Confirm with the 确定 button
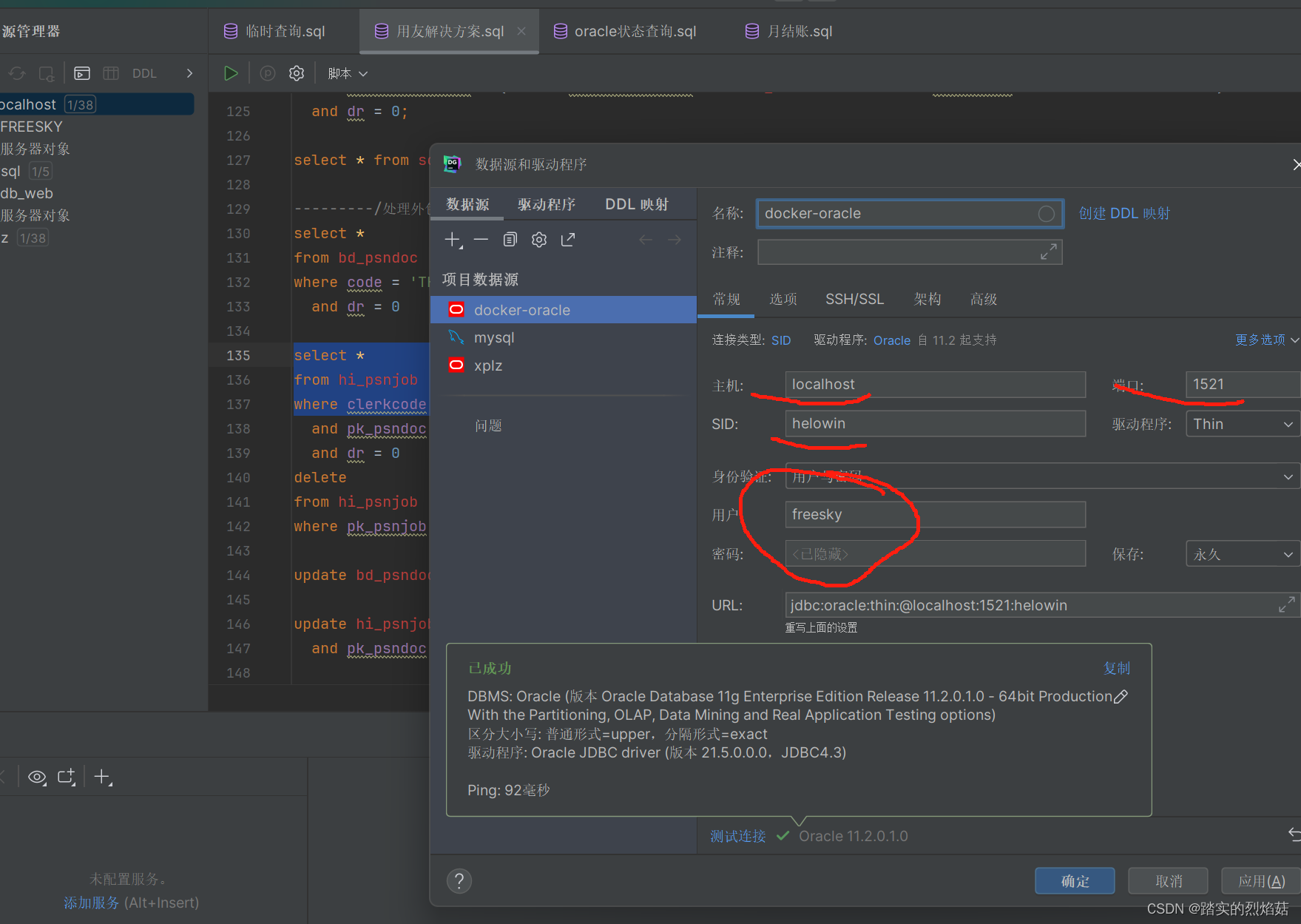This screenshot has width=1301, height=924. tap(1075, 881)
